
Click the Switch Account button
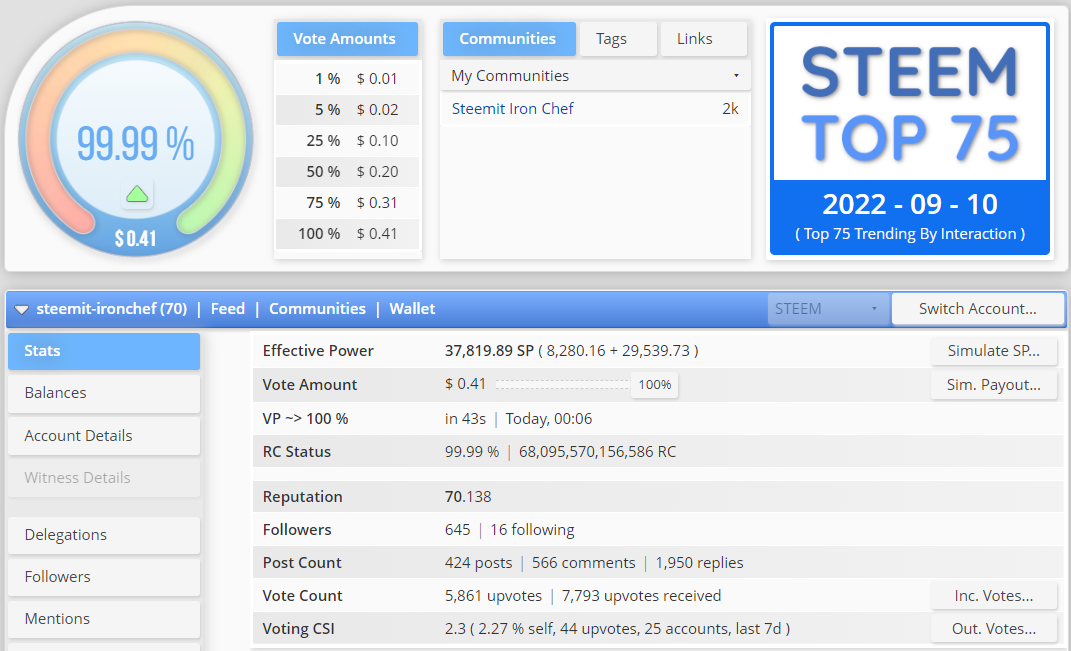(977, 309)
